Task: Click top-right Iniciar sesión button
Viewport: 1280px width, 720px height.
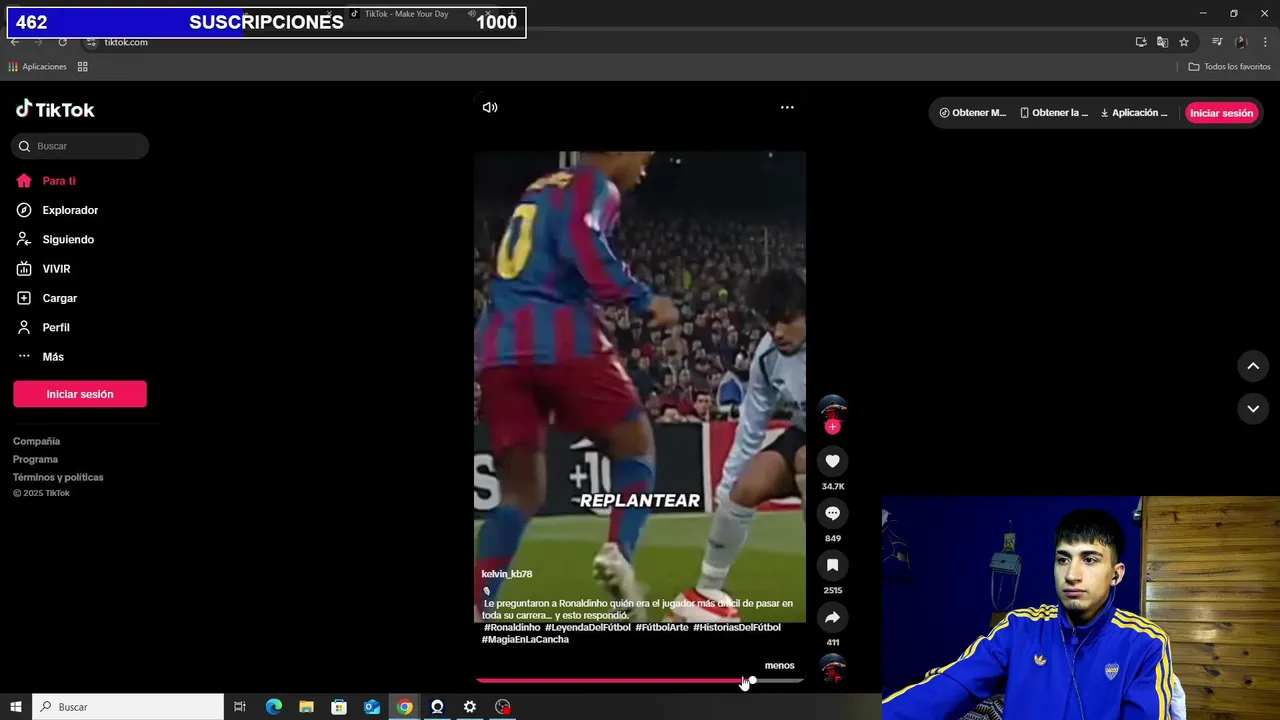Action: (1221, 113)
